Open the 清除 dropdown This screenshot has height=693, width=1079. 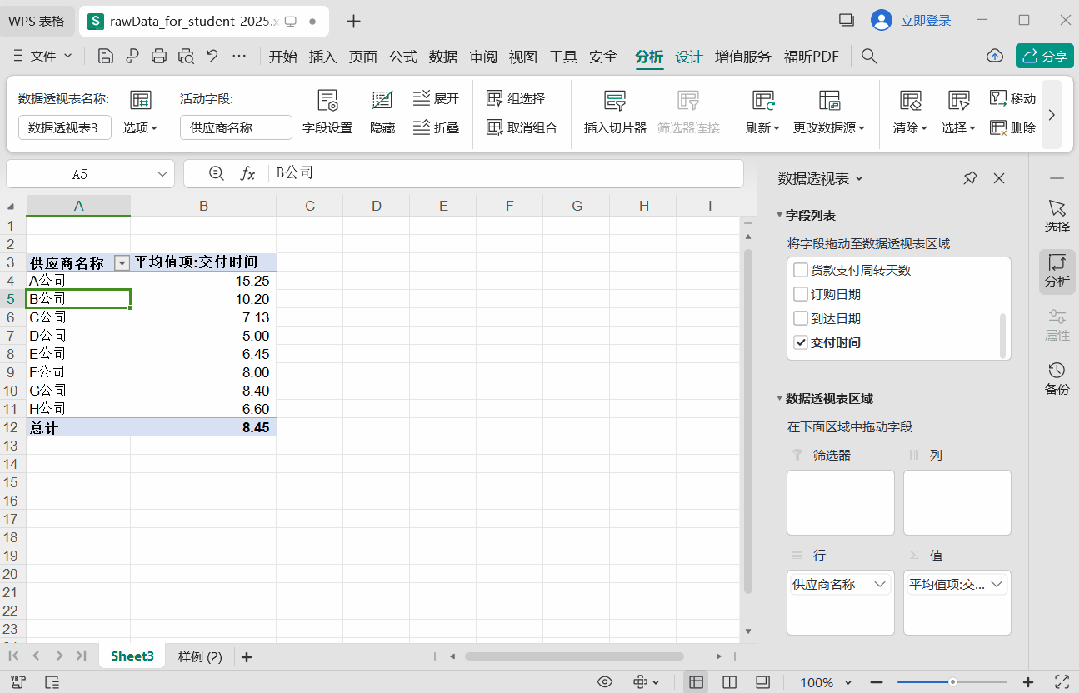[x=910, y=127]
